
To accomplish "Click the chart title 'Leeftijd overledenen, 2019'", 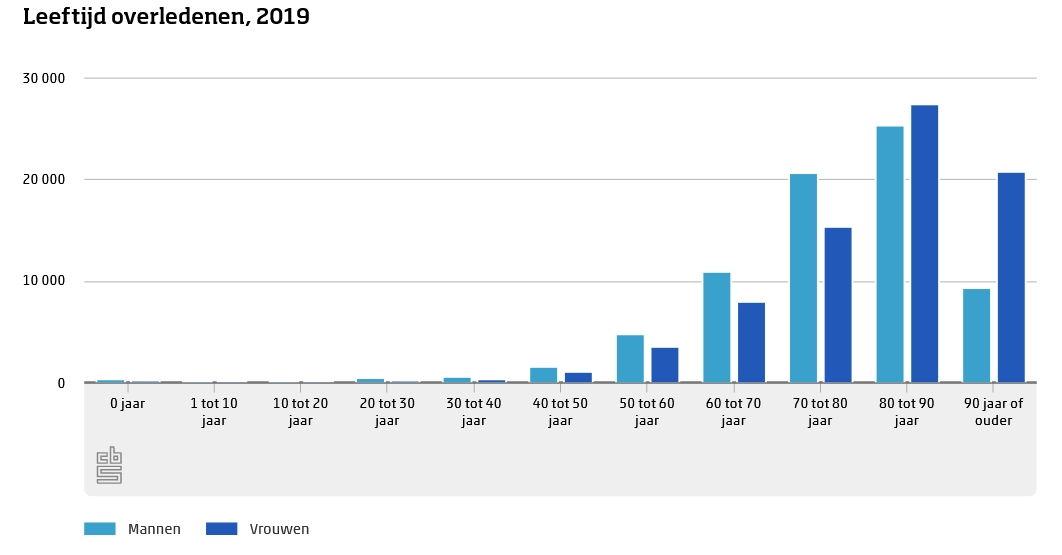I will point(166,17).
